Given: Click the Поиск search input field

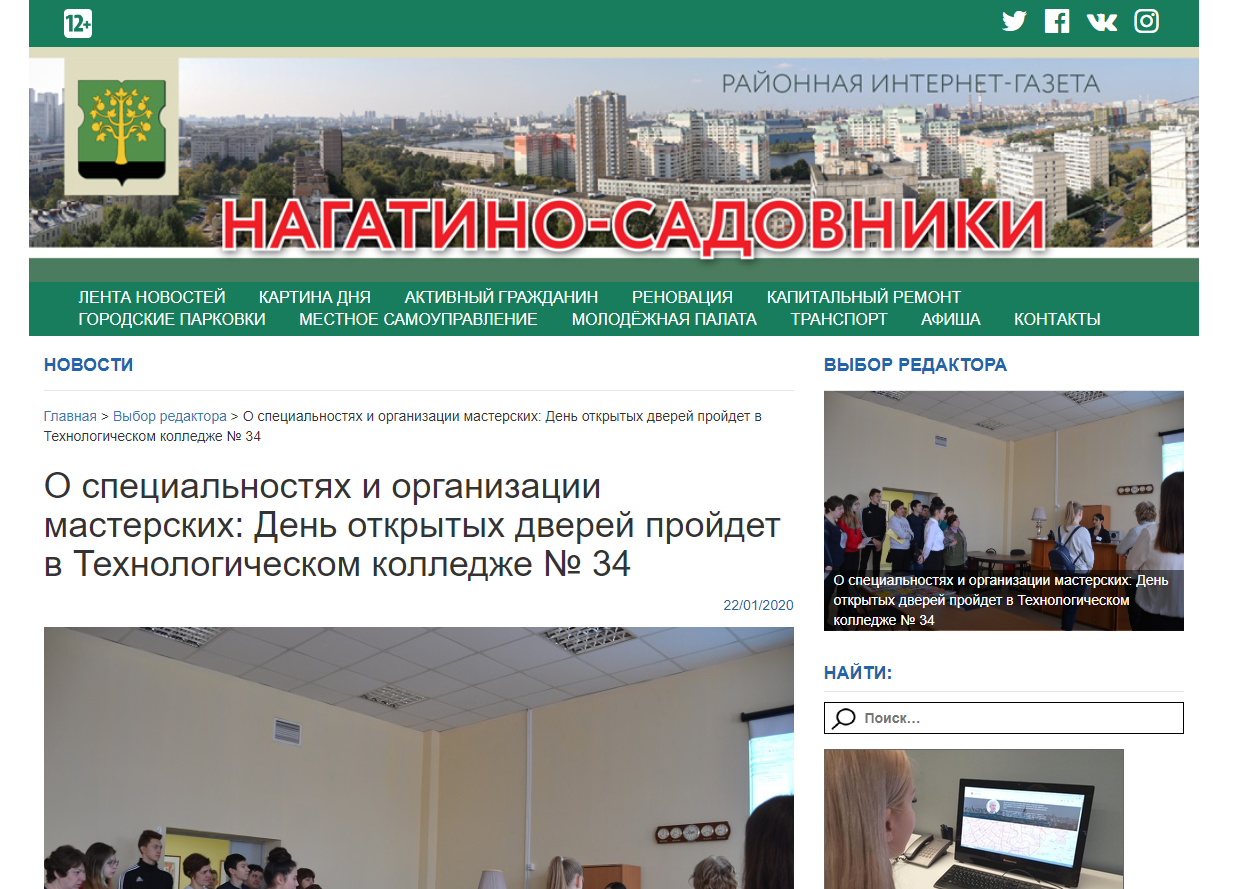Looking at the screenshot, I should 1004,718.
